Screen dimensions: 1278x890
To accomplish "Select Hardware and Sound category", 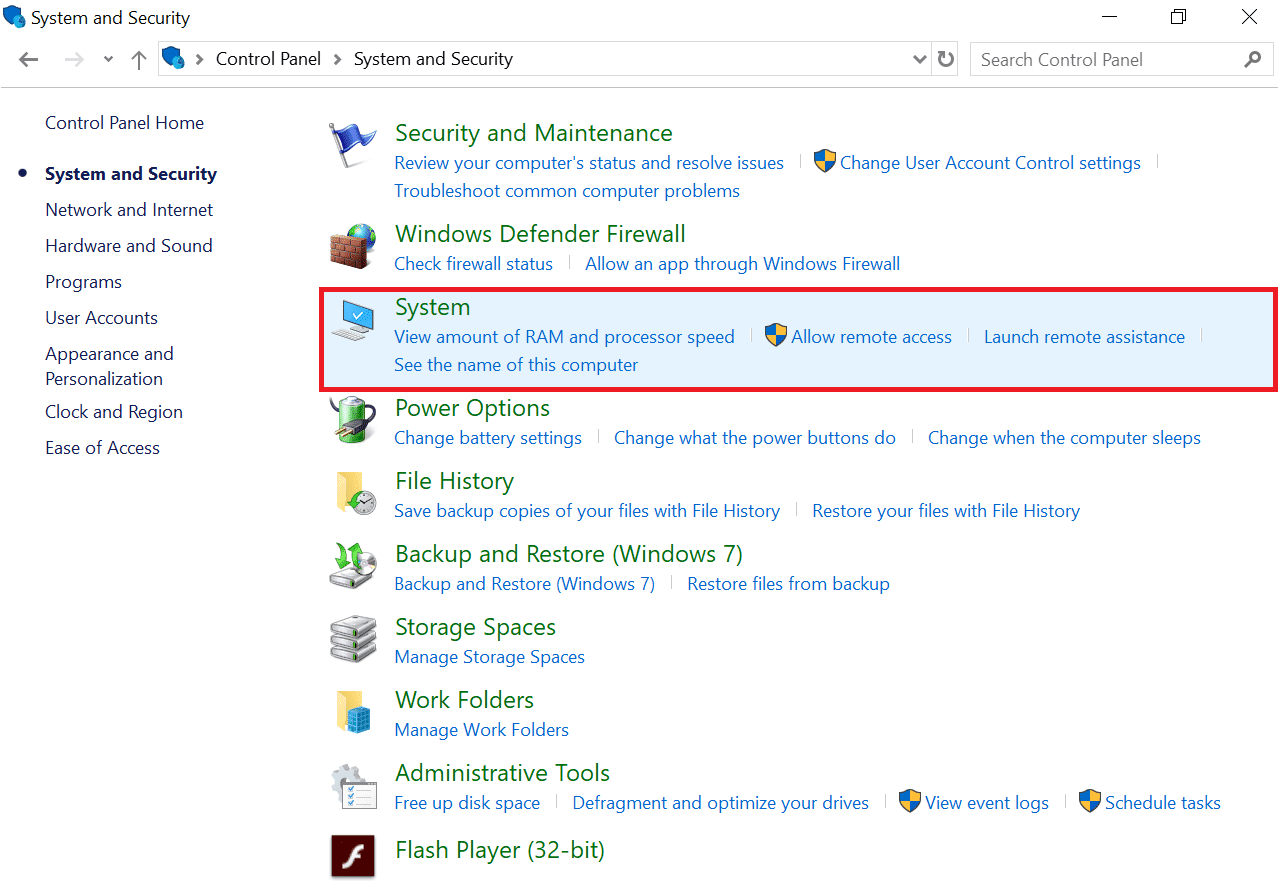I will 129,246.
